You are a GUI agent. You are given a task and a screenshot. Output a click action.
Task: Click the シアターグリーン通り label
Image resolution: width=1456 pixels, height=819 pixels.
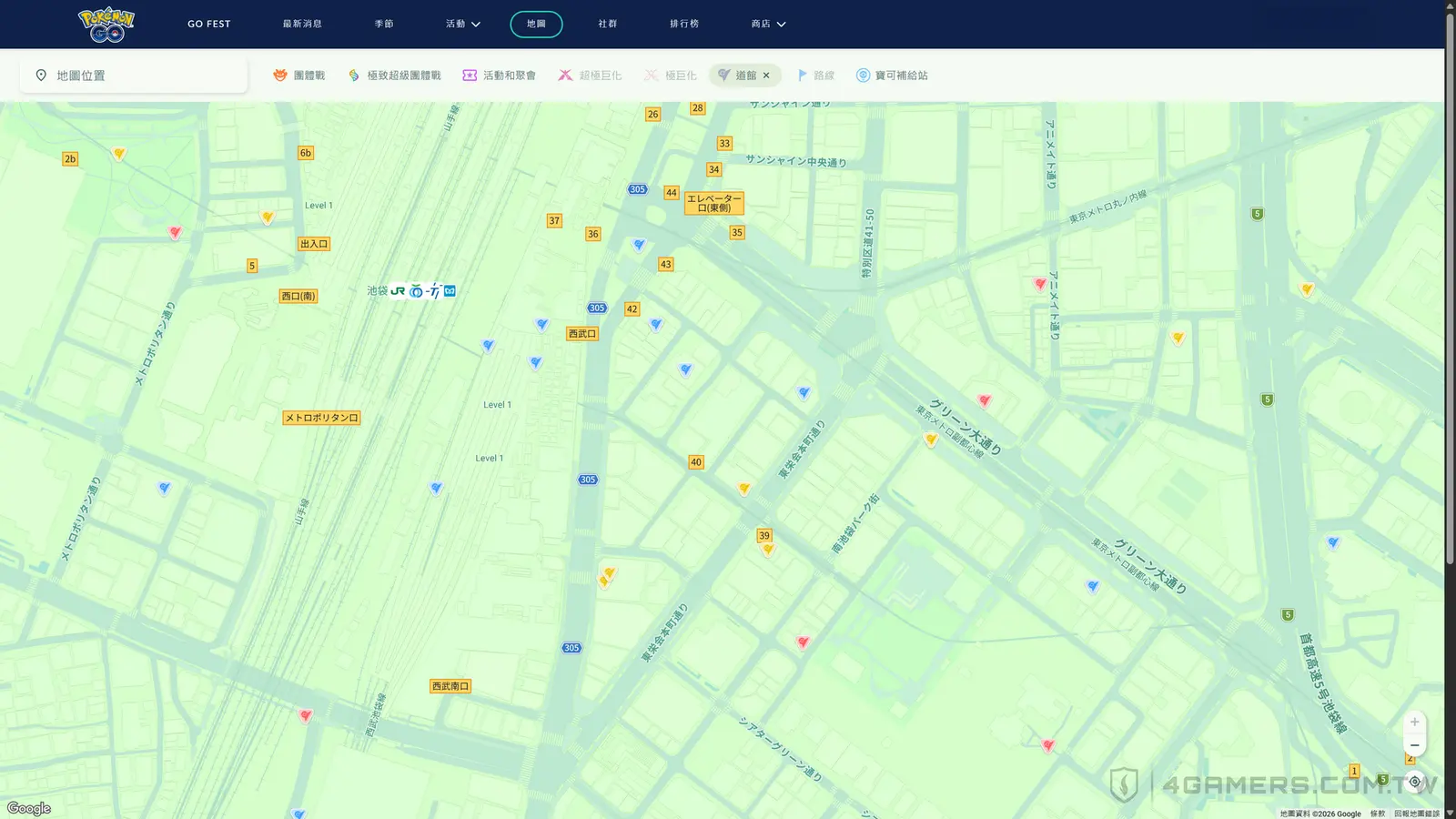(x=780, y=749)
